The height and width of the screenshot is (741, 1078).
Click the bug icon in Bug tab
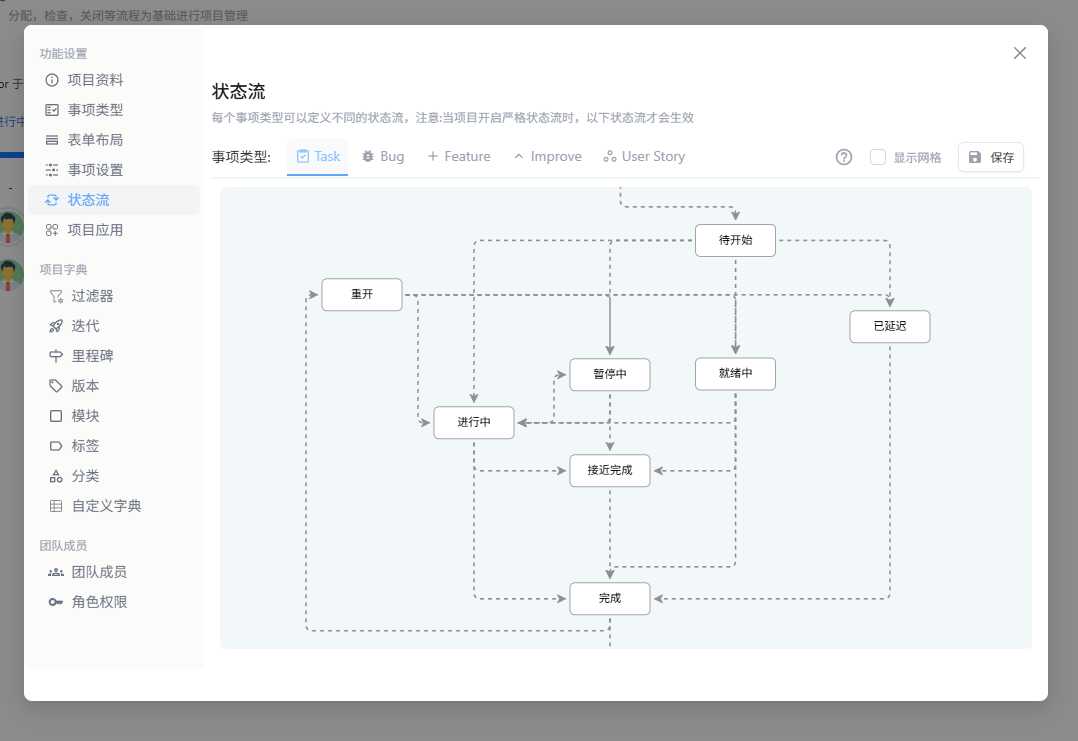pos(368,156)
